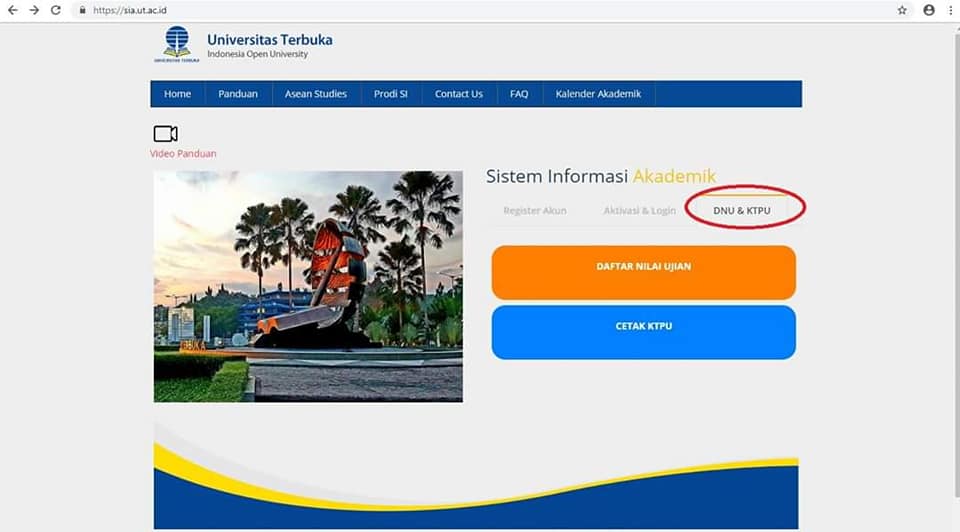This screenshot has height=532, width=960.
Task: Click the Universitas Terbuka logo
Action: [177, 44]
